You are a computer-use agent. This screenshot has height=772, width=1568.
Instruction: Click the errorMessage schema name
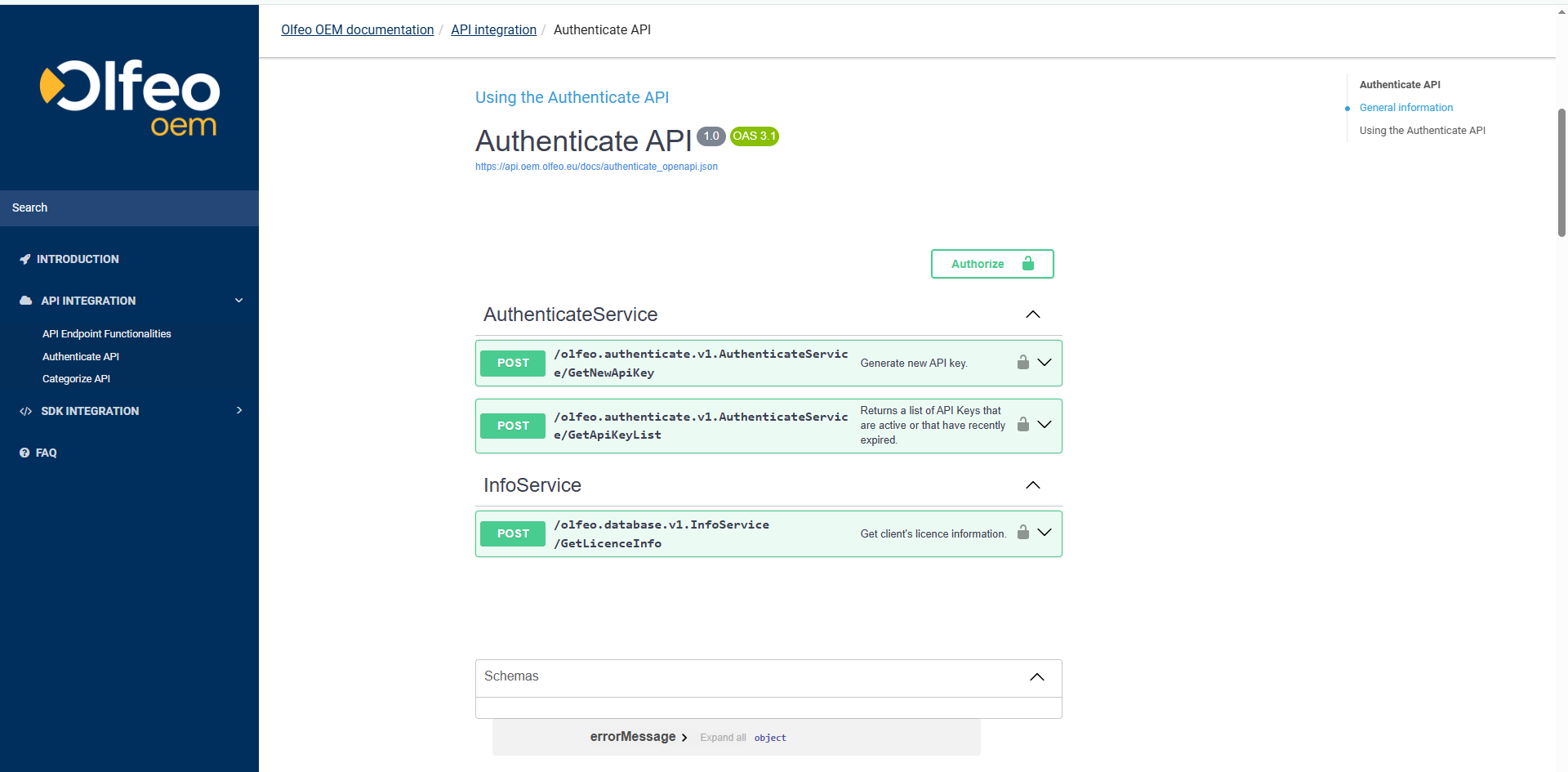(633, 737)
